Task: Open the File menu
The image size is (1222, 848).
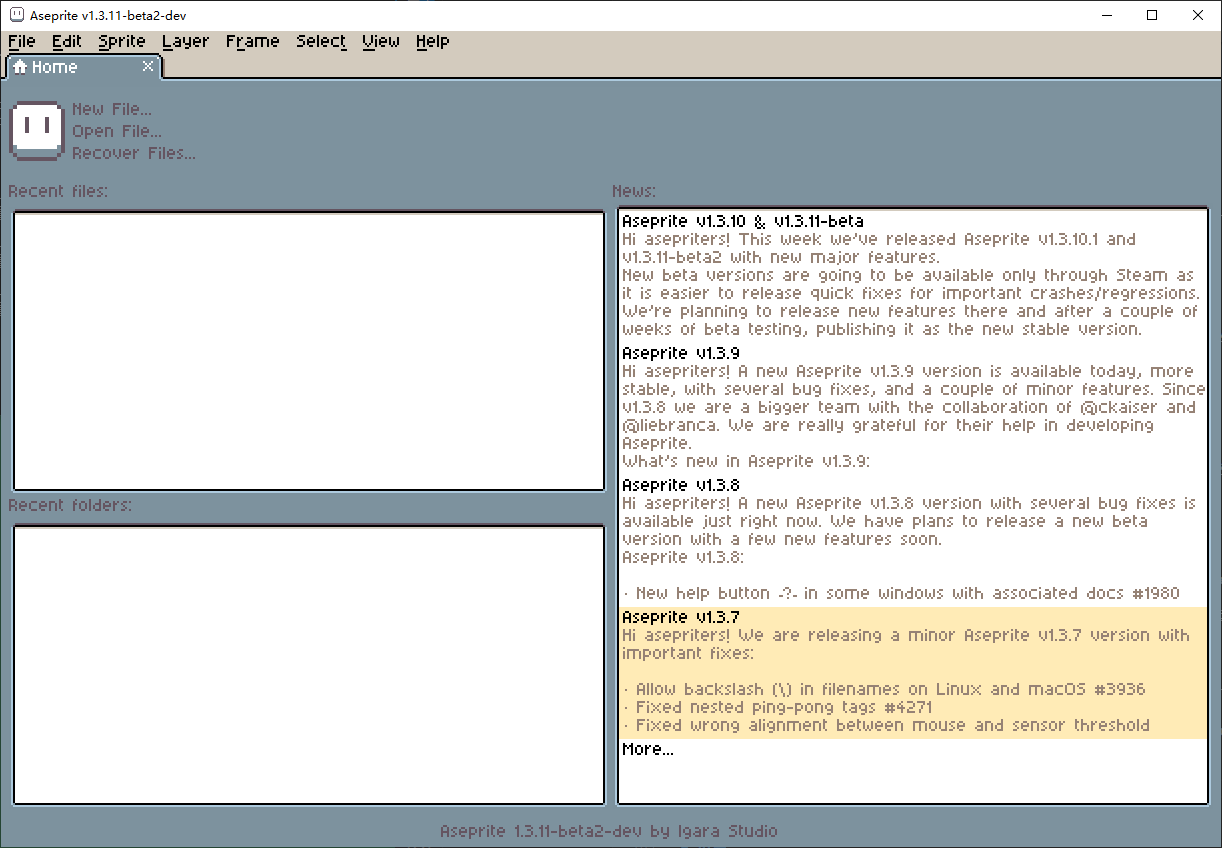Action: pos(21,41)
